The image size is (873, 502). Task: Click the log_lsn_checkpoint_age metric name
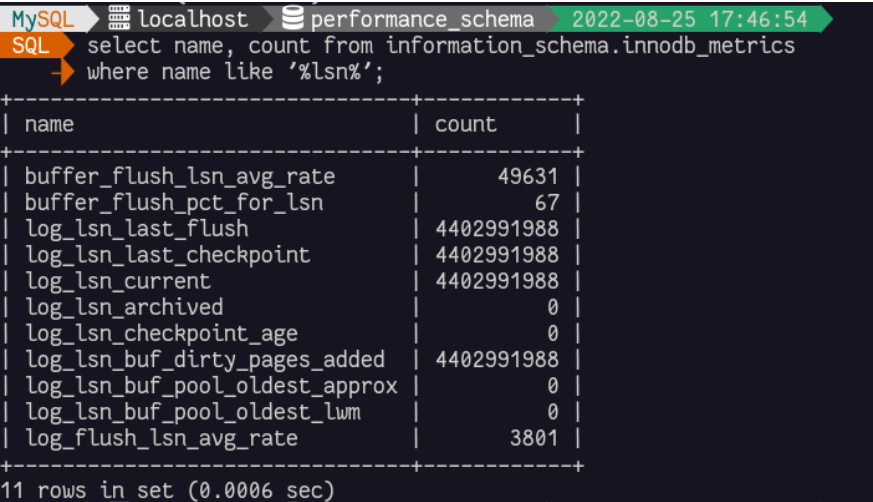click(161, 333)
